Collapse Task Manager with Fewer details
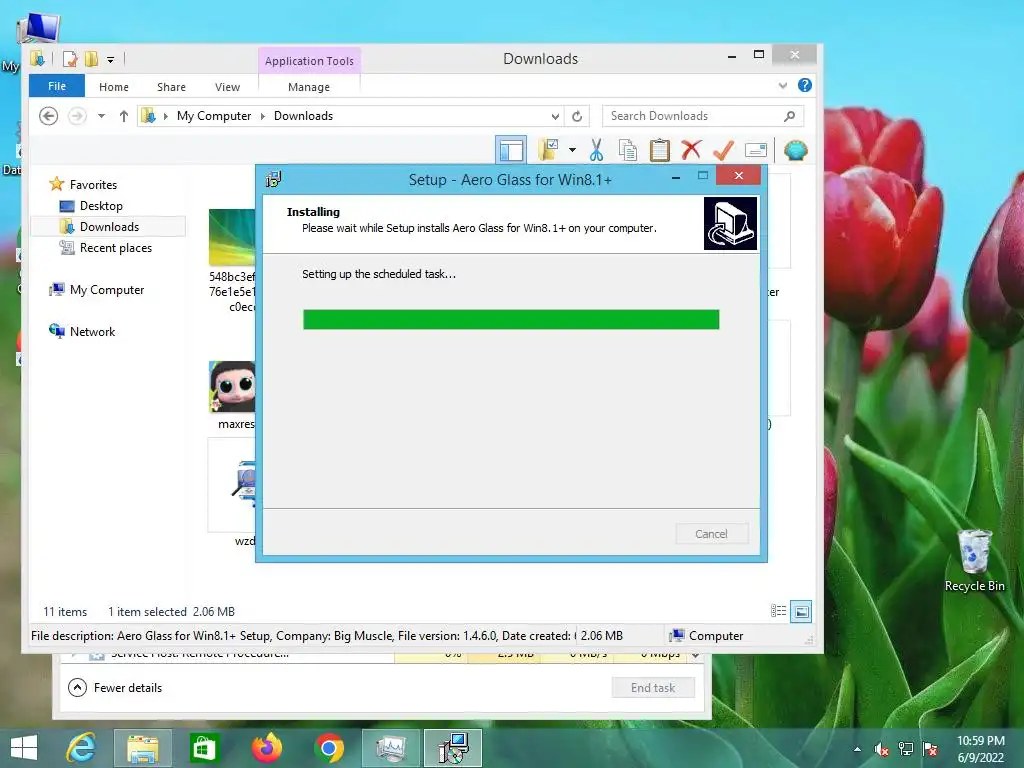Screen dimensions: 1024x768 [115, 688]
